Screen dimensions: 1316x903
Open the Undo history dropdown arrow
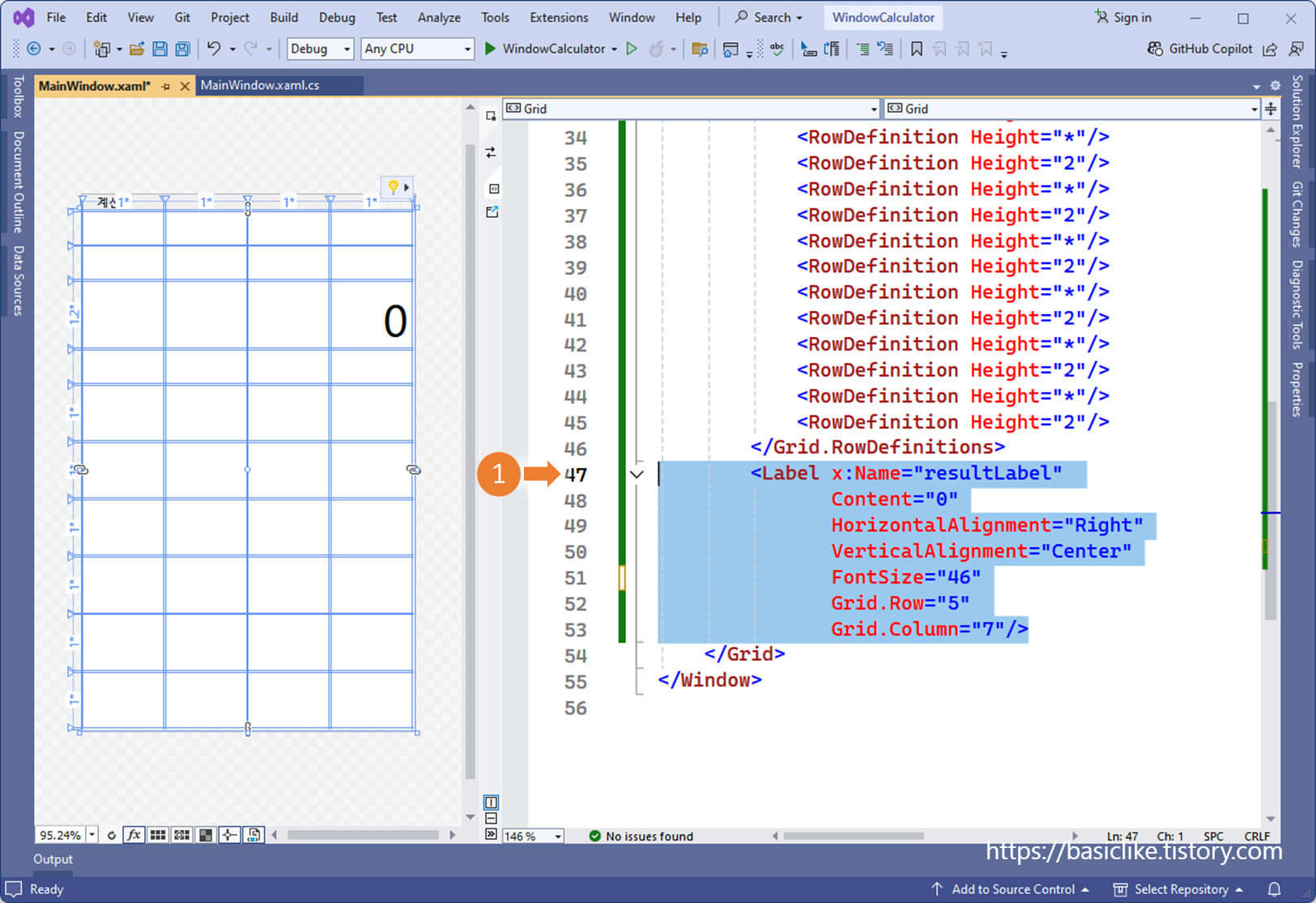pos(232,49)
